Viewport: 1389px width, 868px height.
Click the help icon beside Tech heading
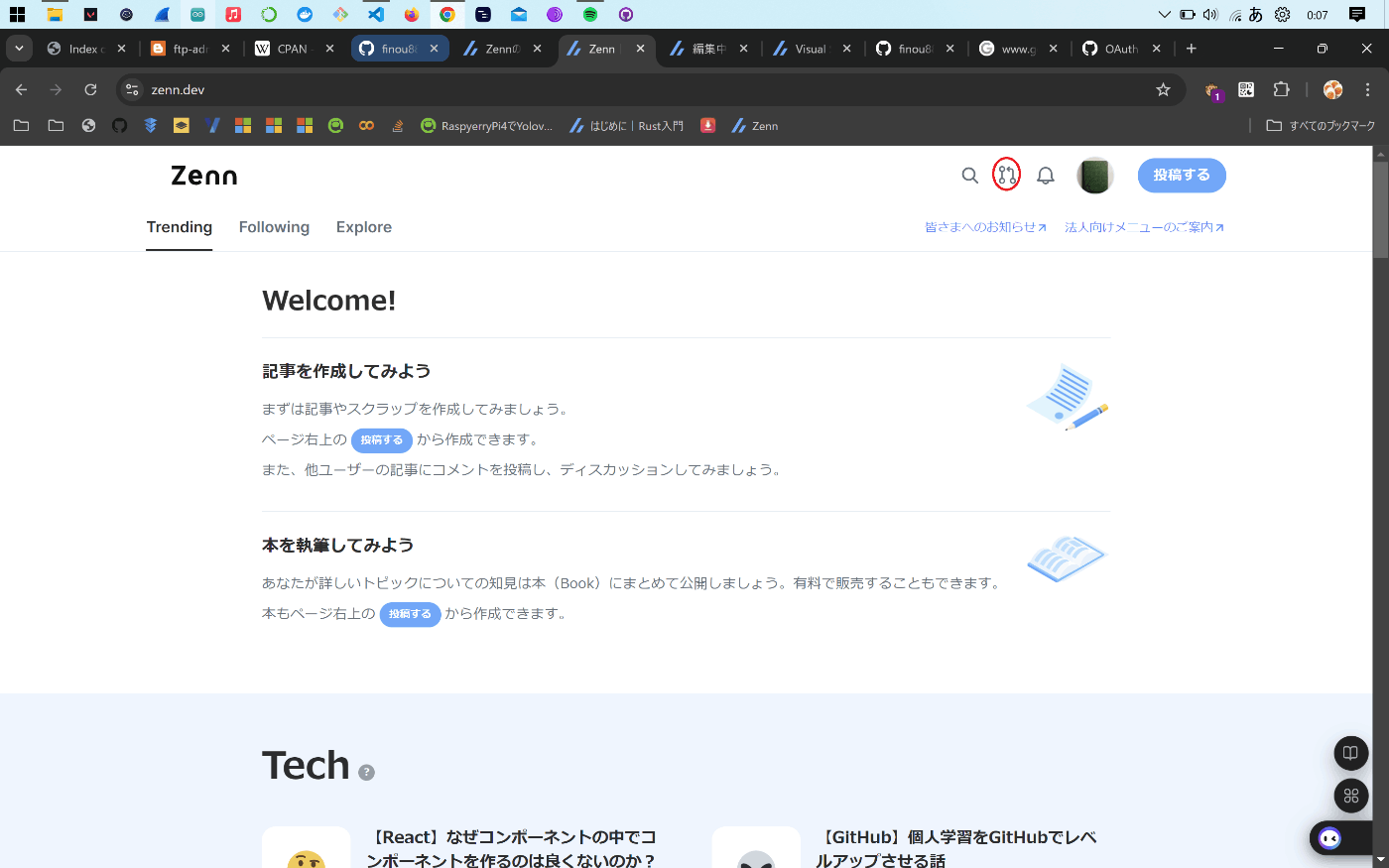[366, 773]
